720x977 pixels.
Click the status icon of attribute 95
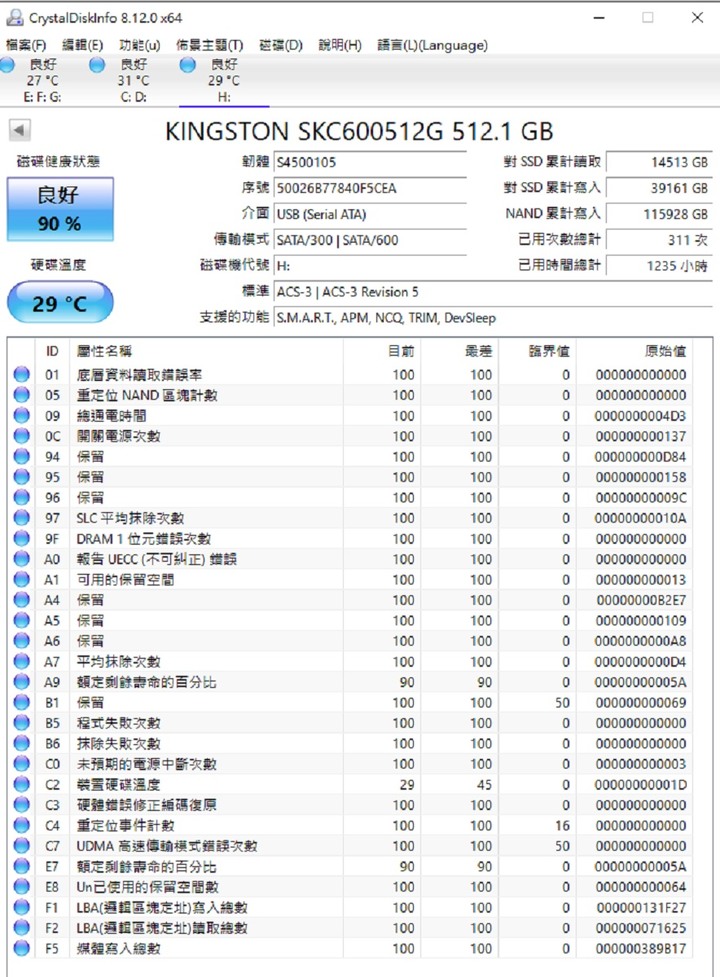coord(22,477)
